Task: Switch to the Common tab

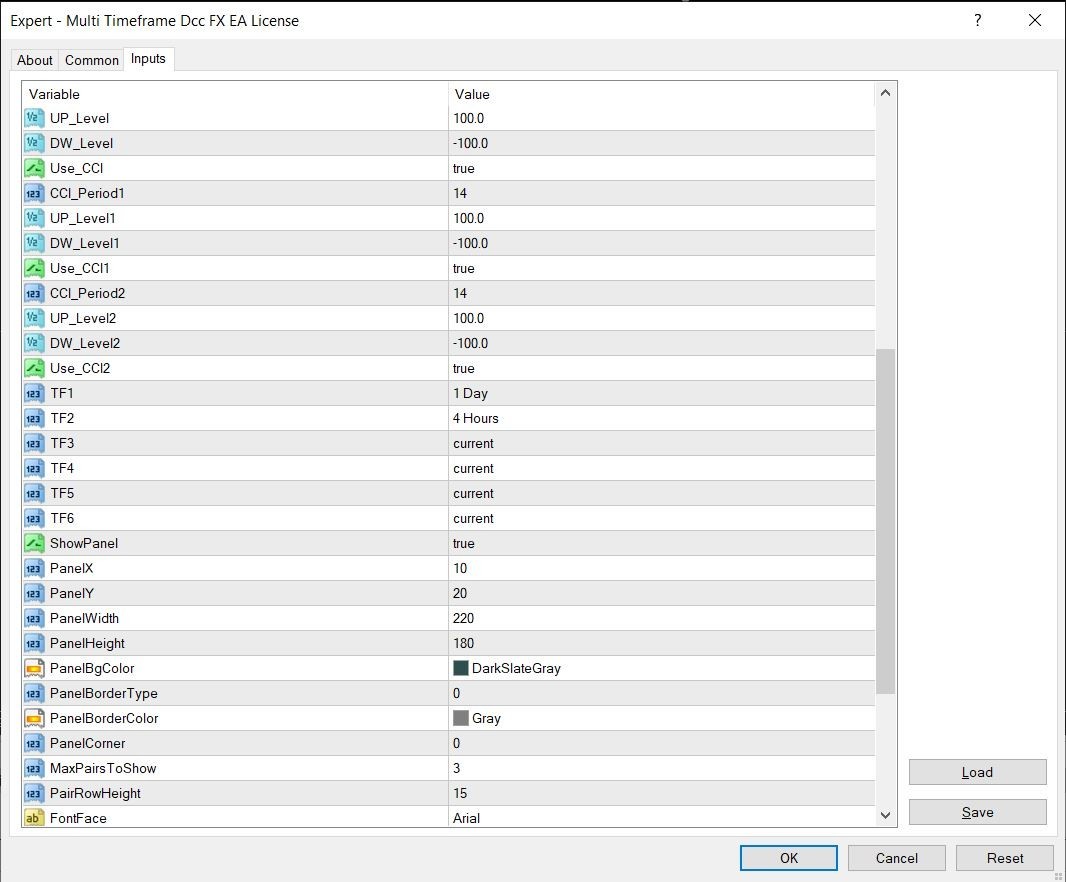Action: (92, 60)
